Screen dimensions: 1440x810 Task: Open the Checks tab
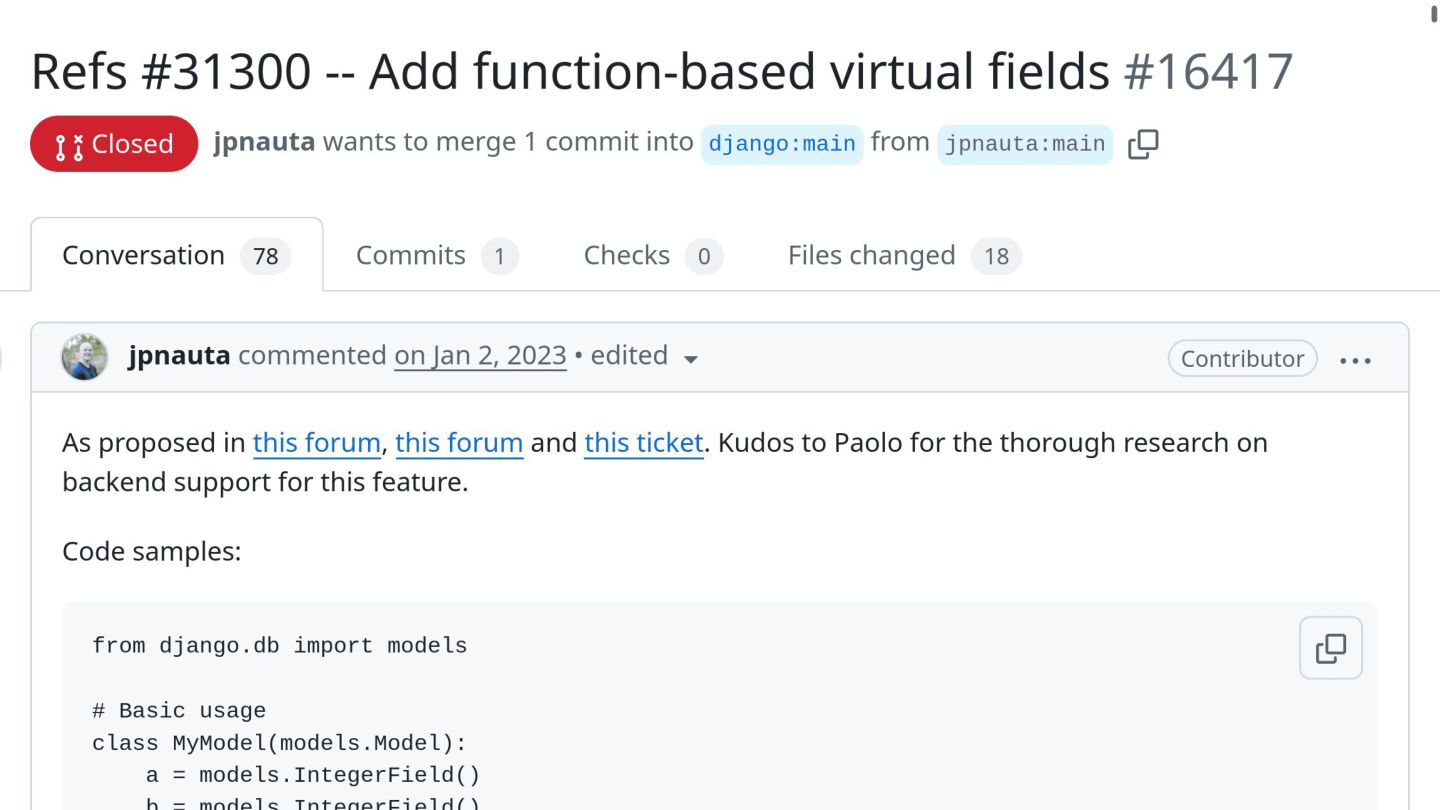(653, 256)
